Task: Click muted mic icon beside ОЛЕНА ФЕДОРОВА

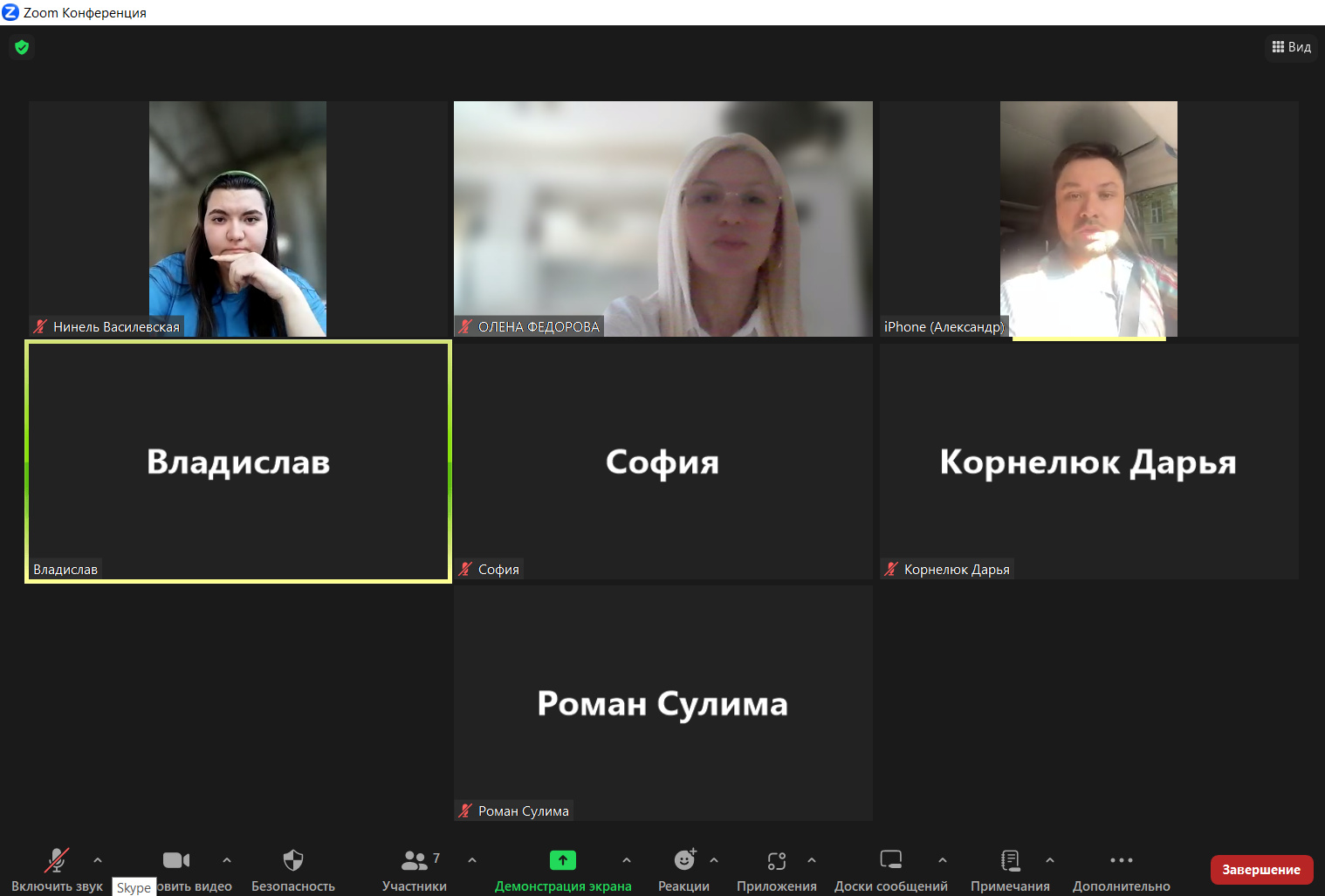Action: [466, 326]
